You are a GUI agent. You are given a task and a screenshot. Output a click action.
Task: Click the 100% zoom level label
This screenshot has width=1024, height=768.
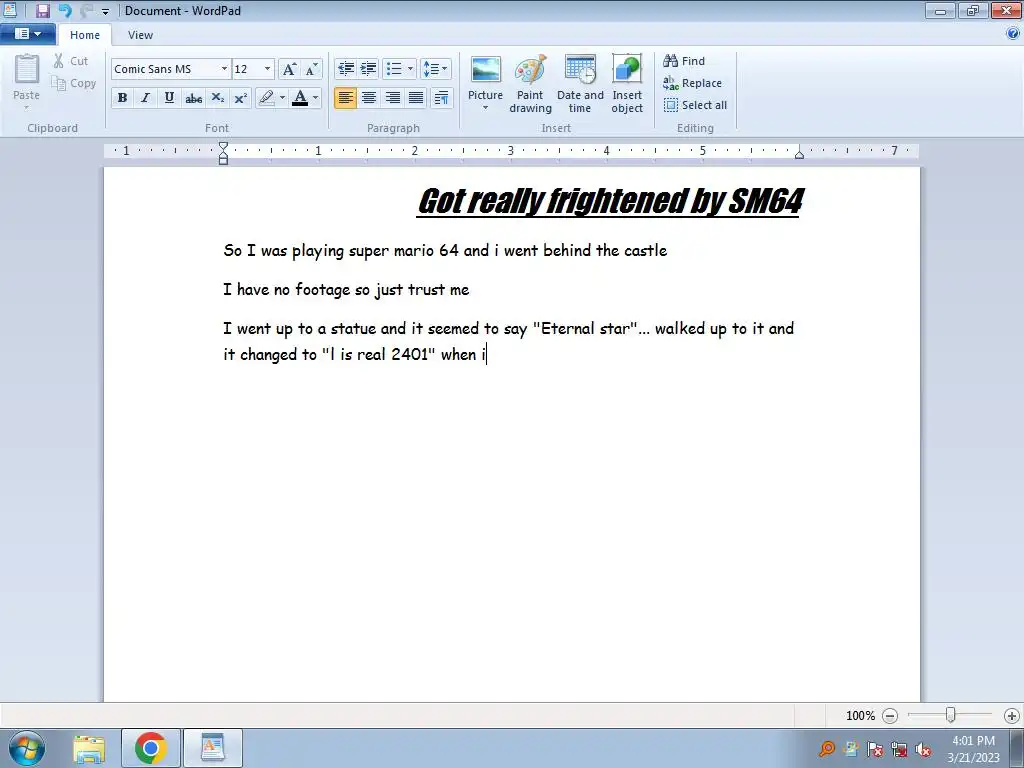click(x=860, y=716)
